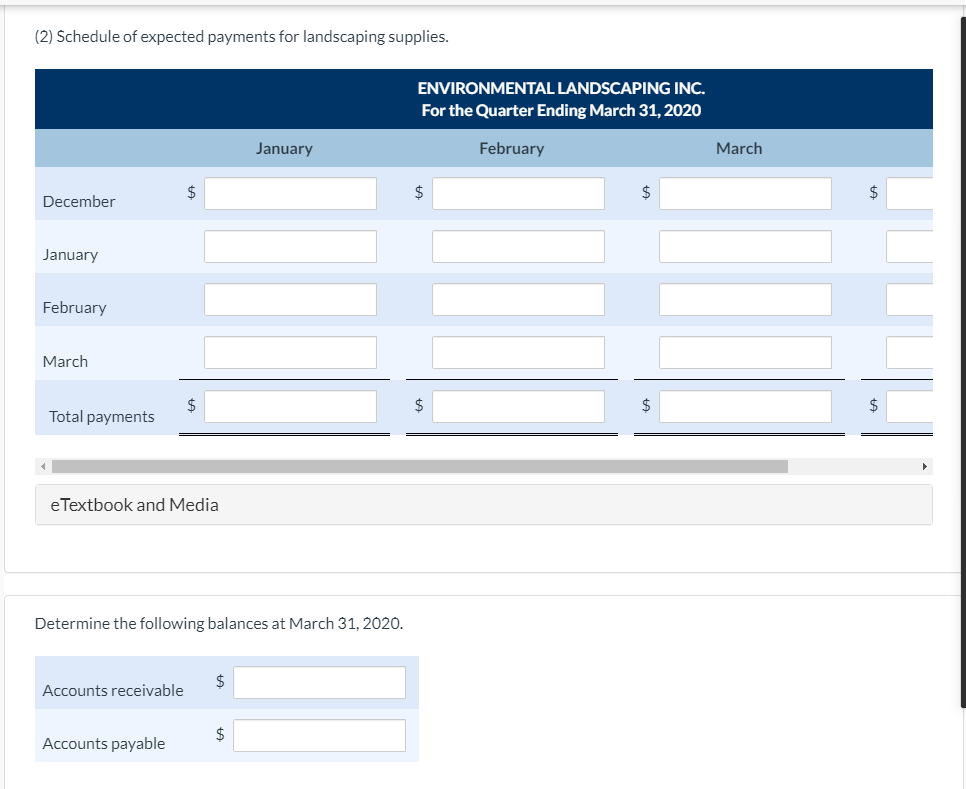Select the January row February column field
Screen dimensions: 966x789
click(x=518, y=246)
